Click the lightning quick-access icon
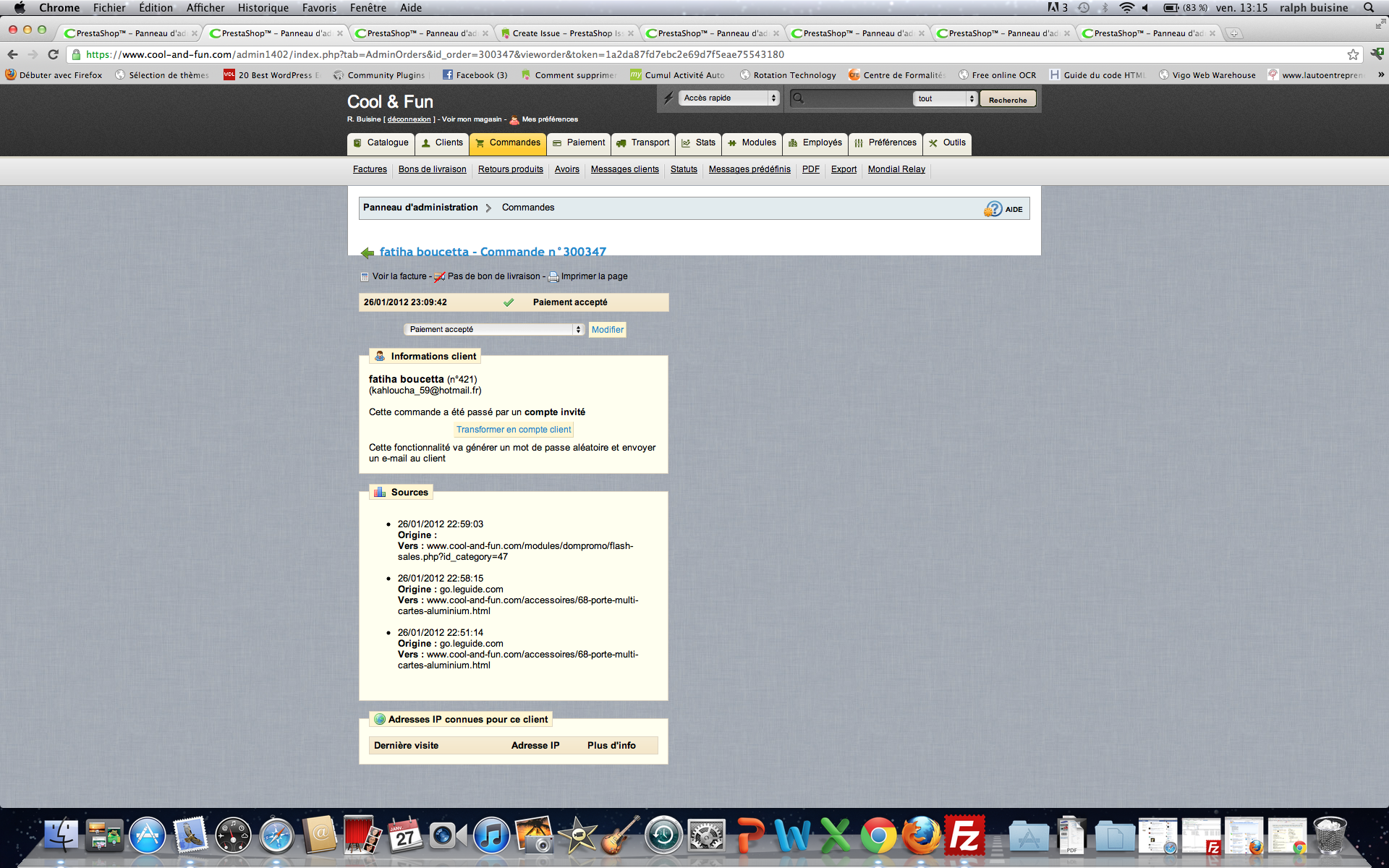 668,98
